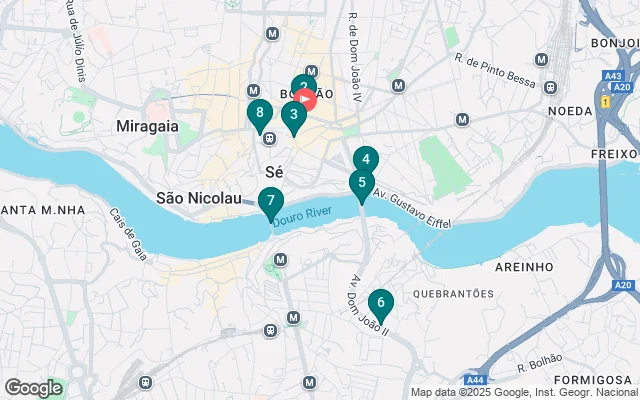
Task: Click the metro icon south of Douro River label
Action: click(280, 260)
